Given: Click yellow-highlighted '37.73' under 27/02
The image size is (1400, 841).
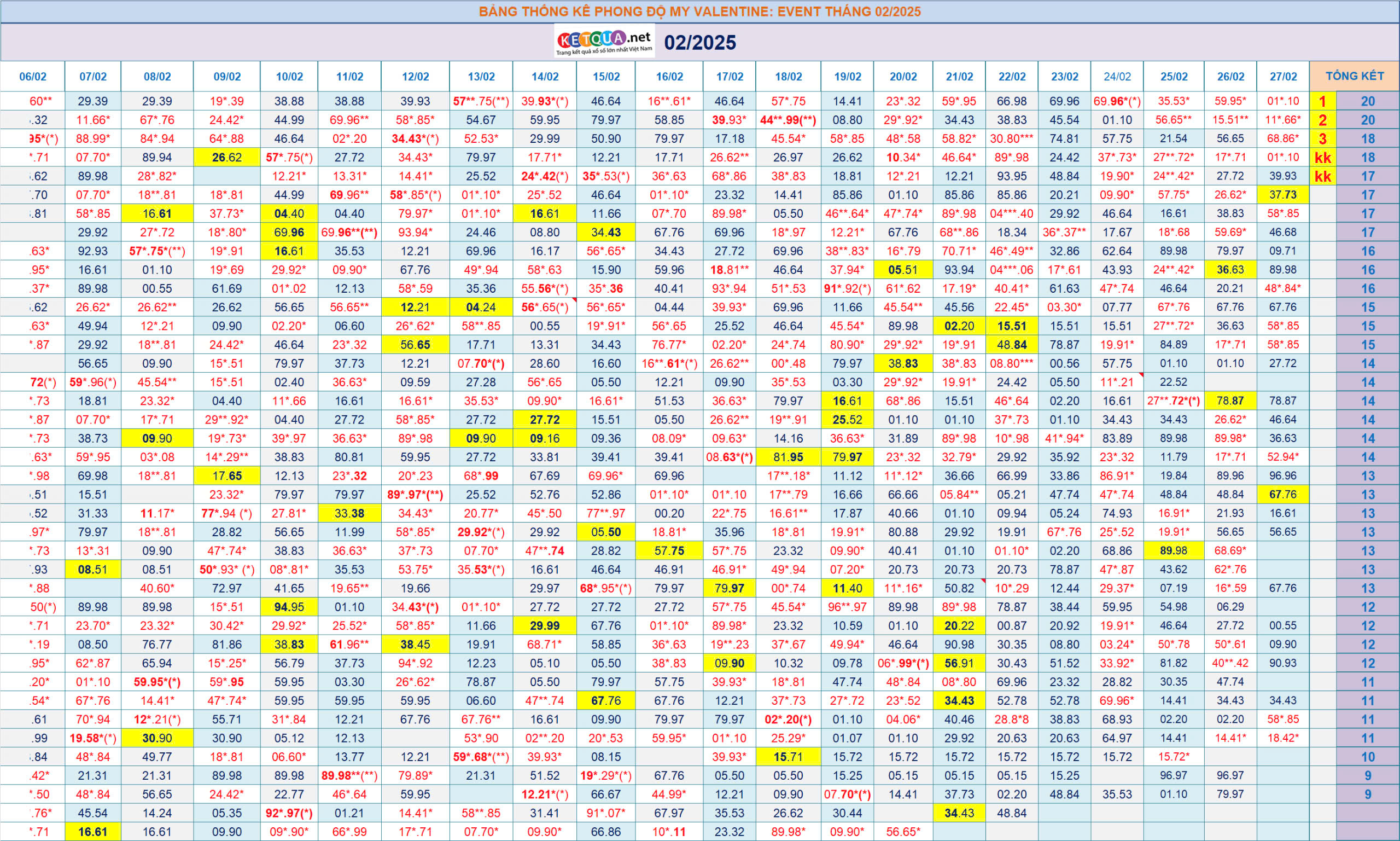Looking at the screenshot, I should tap(1284, 195).
